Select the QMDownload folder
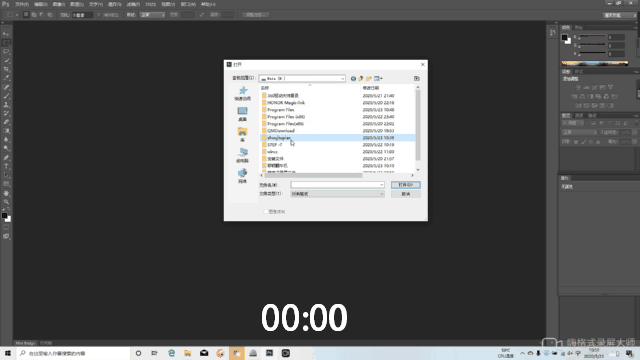 (281, 131)
